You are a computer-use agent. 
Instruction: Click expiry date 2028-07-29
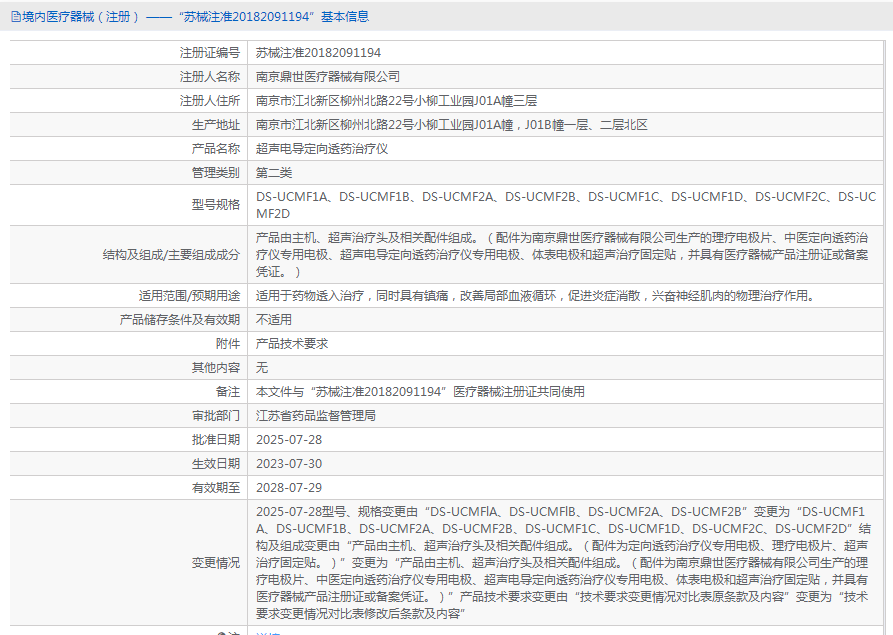(x=289, y=487)
